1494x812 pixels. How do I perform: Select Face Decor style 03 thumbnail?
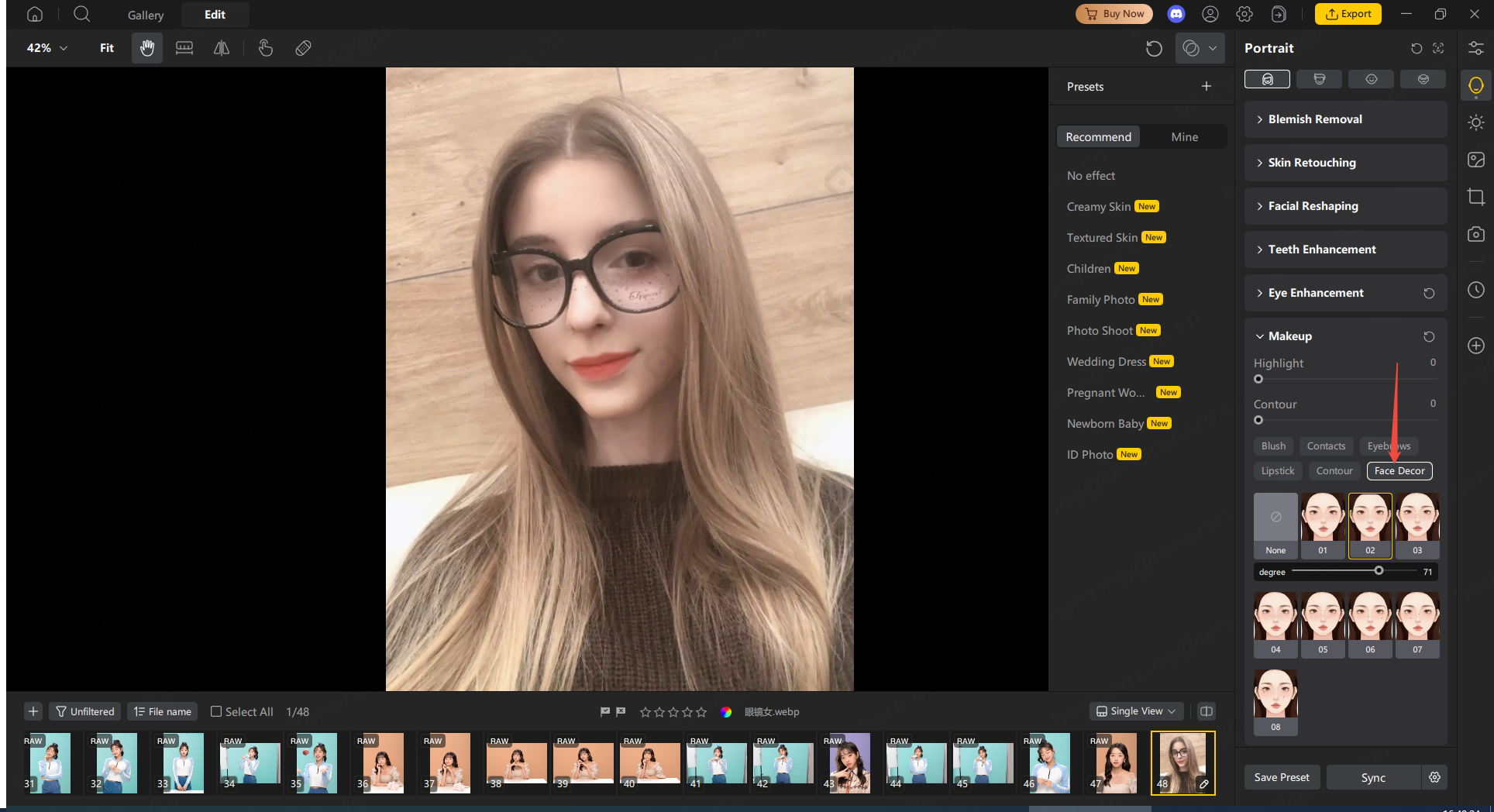(1417, 525)
